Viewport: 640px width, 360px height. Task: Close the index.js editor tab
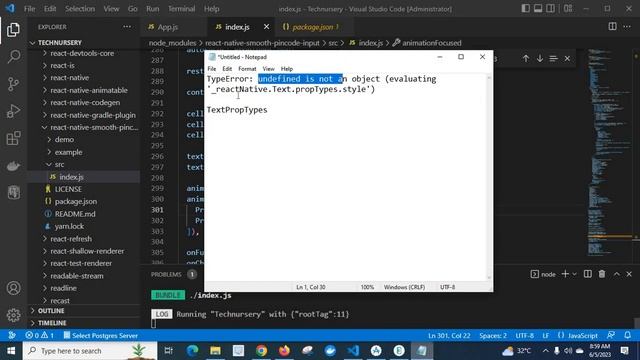[x=267, y=27]
